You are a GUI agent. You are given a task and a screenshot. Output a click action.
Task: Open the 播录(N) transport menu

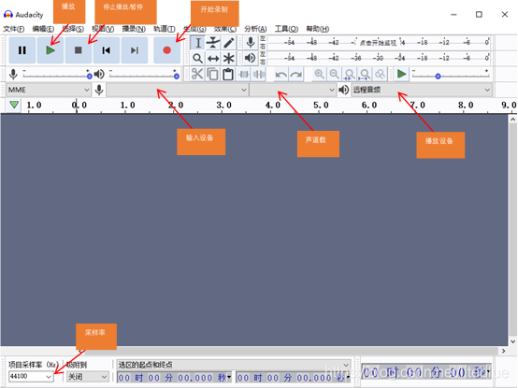(134, 29)
